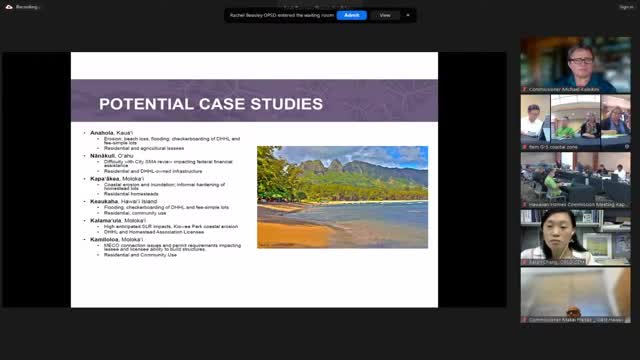
Task: Click the Kapa'ākea, Moloka'i bullet
Action: coord(117,179)
